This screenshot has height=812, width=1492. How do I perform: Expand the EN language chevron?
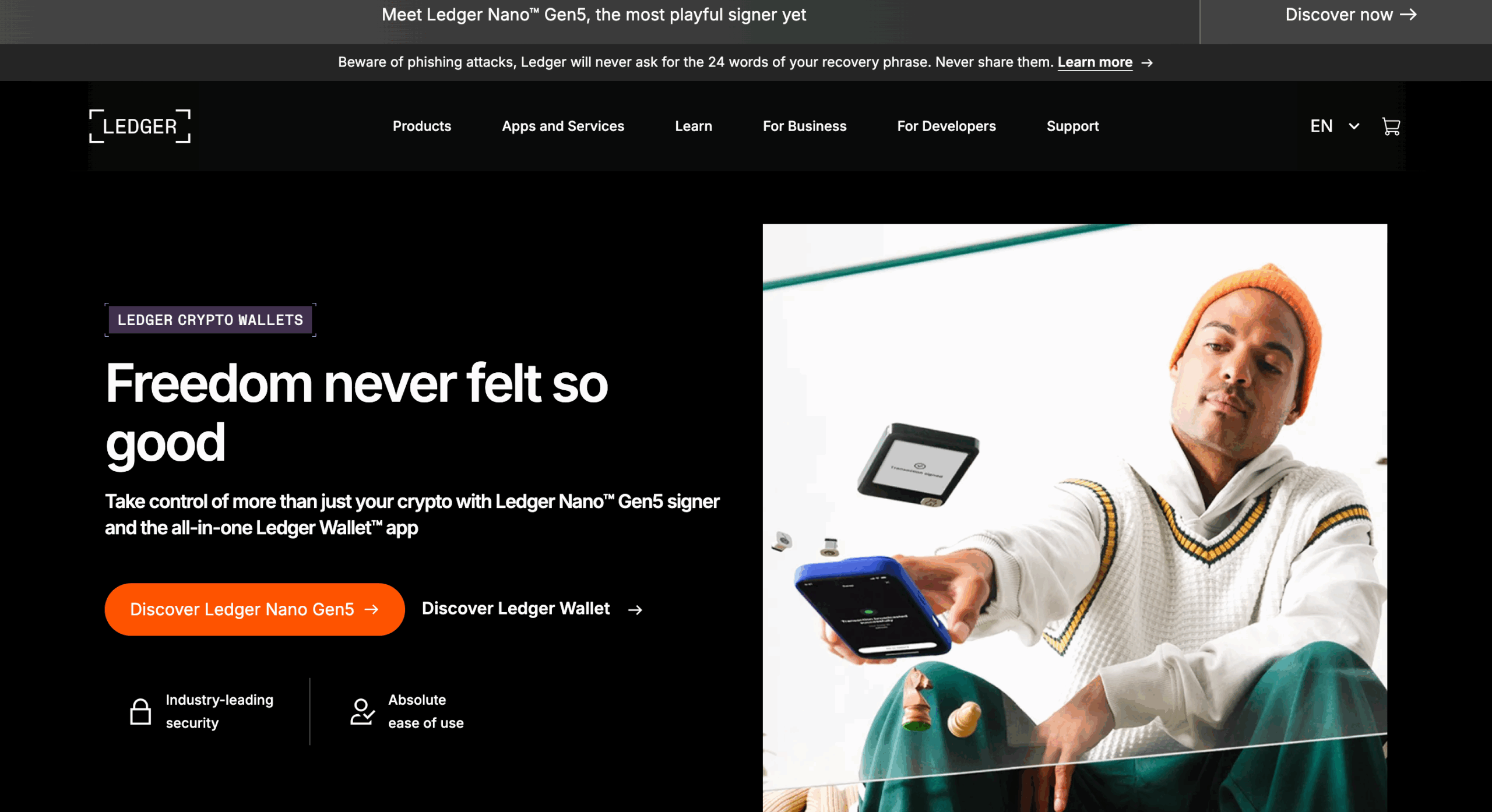pyautogui.click(x=1354, y=126)
